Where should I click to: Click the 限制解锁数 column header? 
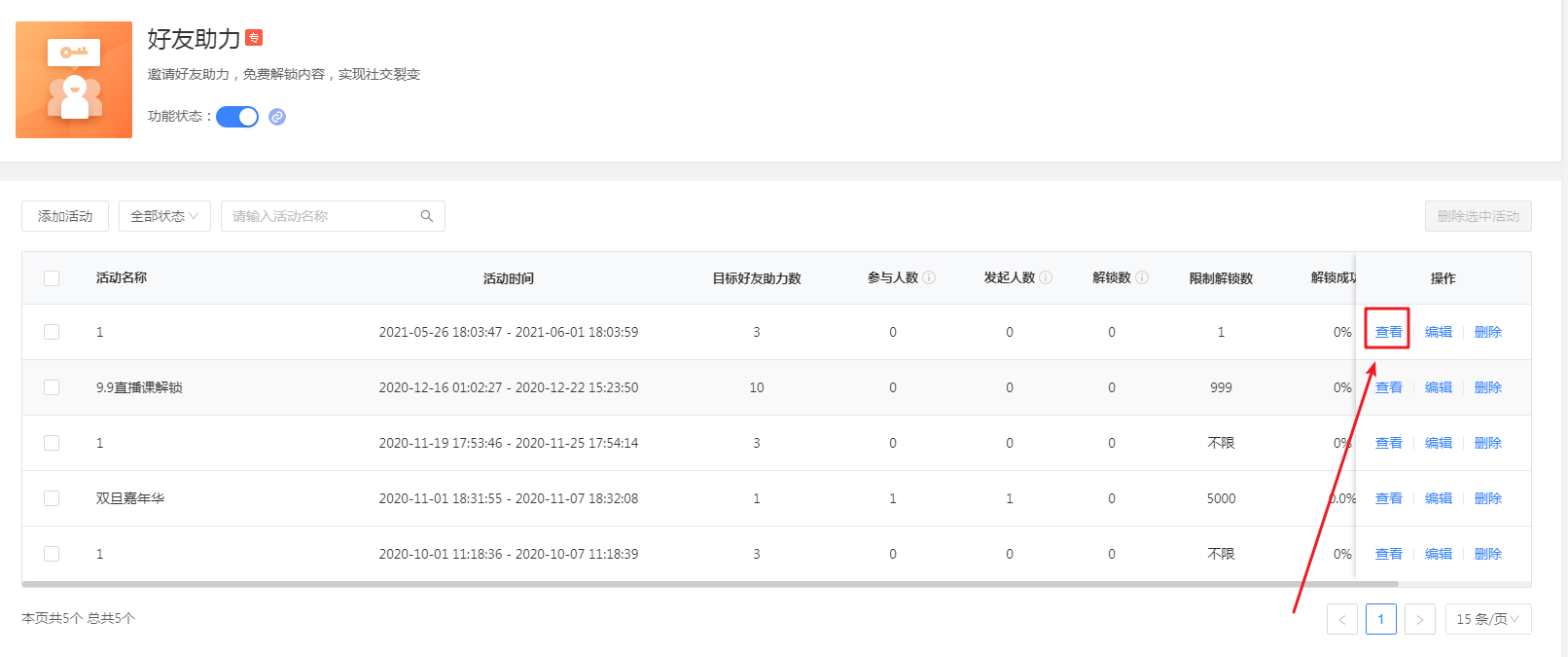1221,278
